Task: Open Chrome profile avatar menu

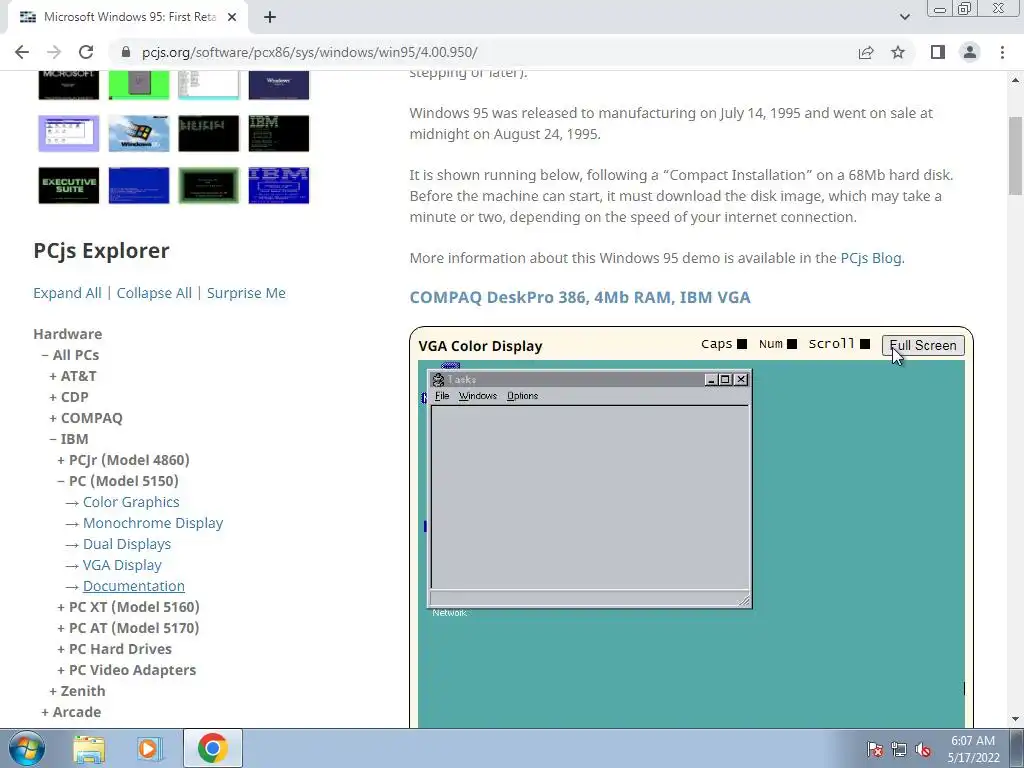Action: pyautogui.click(x=970, y=52)
